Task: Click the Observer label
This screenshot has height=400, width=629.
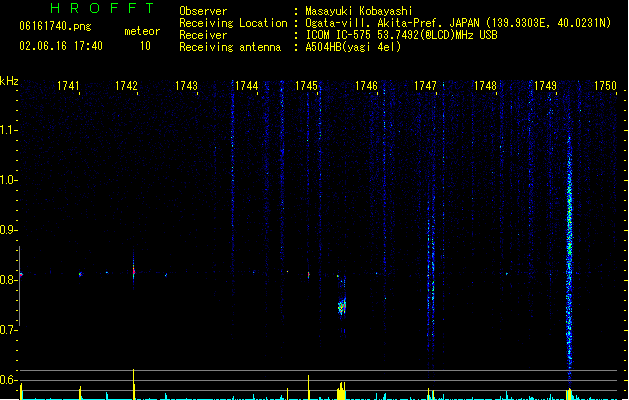Action: click(203, 11)
